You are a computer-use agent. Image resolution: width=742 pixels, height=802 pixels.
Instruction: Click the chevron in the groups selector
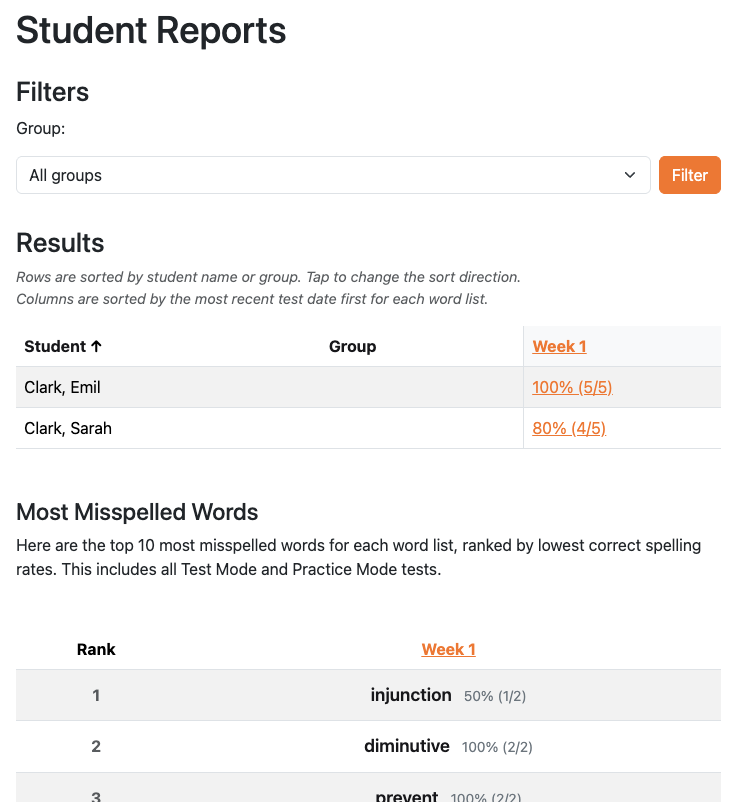coord(630,175)
